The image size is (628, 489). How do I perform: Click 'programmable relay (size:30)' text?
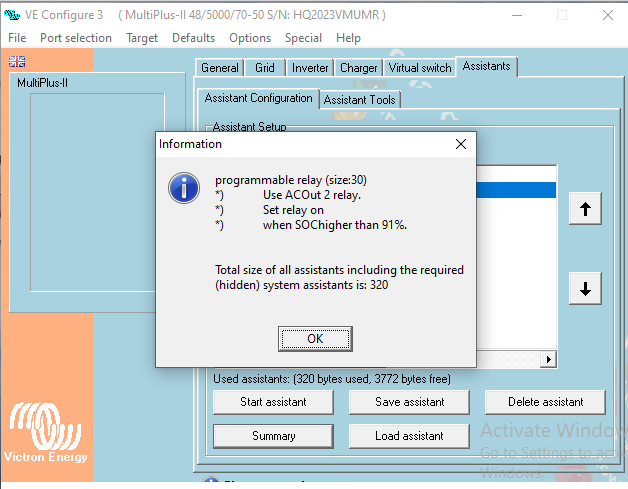pyautogui.click(x=291, y=180)
